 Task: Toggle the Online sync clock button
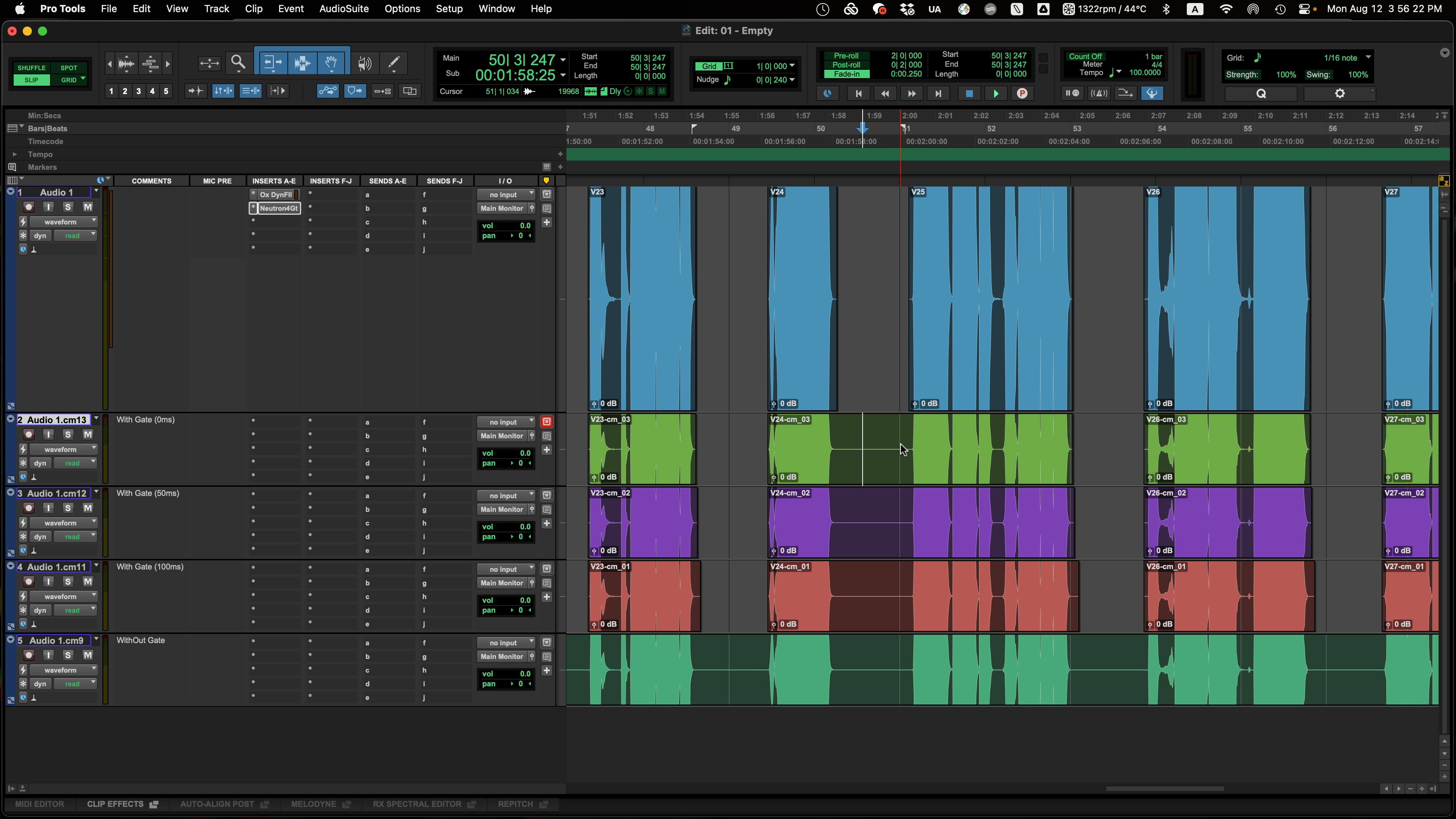[x=827, y=93]
